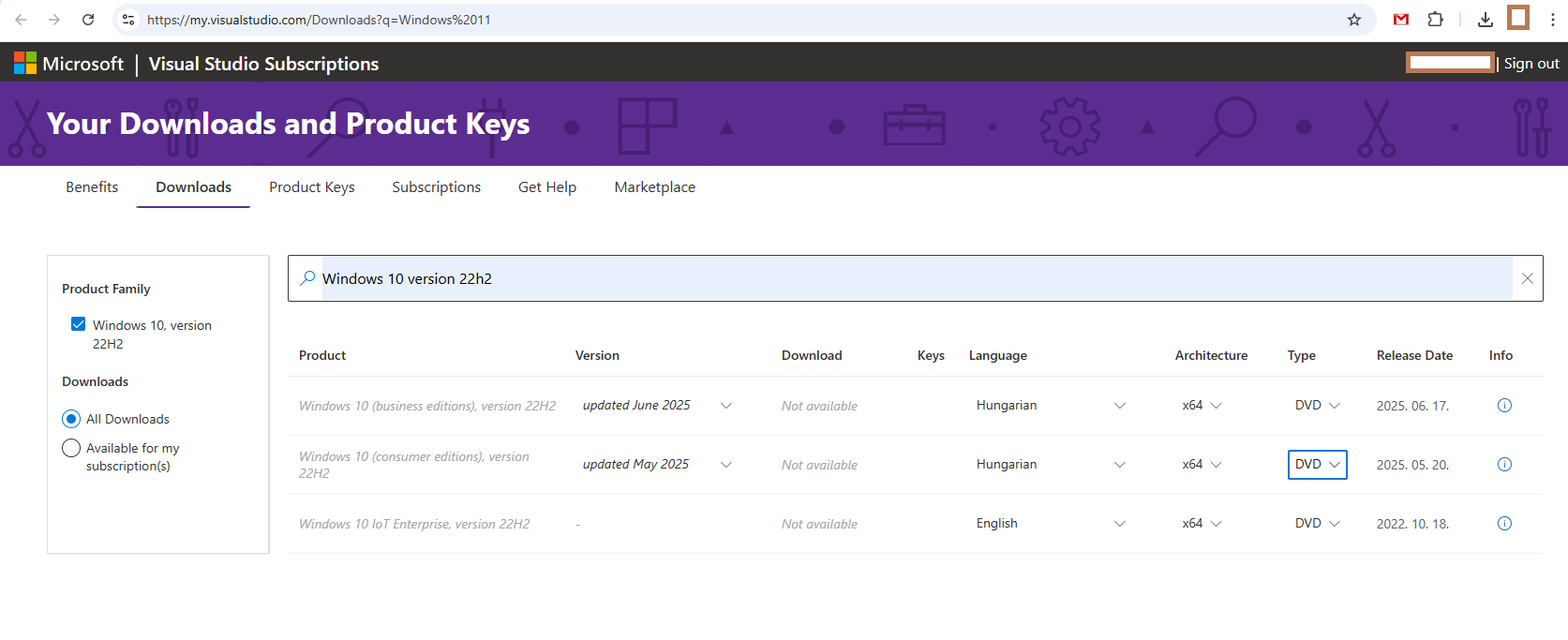Expand the version dropdown showing updated May 2025
1568x640 pixels.
[657, 465]
